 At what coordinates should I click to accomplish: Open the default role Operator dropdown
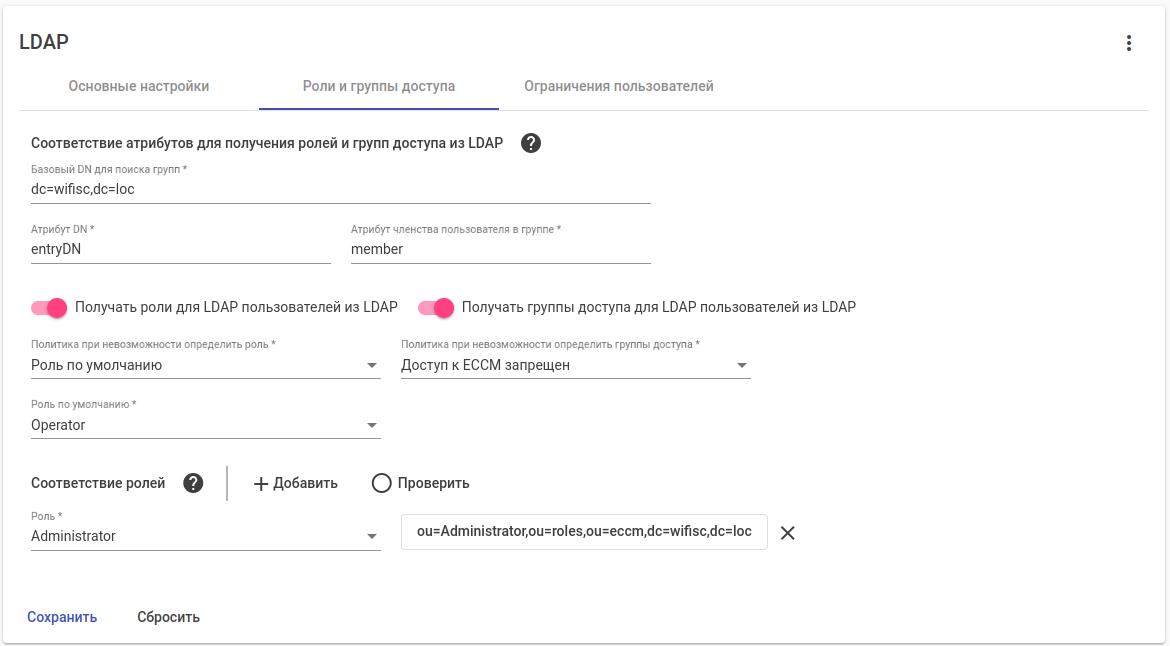pyautogui.click(x=372, y=426)
